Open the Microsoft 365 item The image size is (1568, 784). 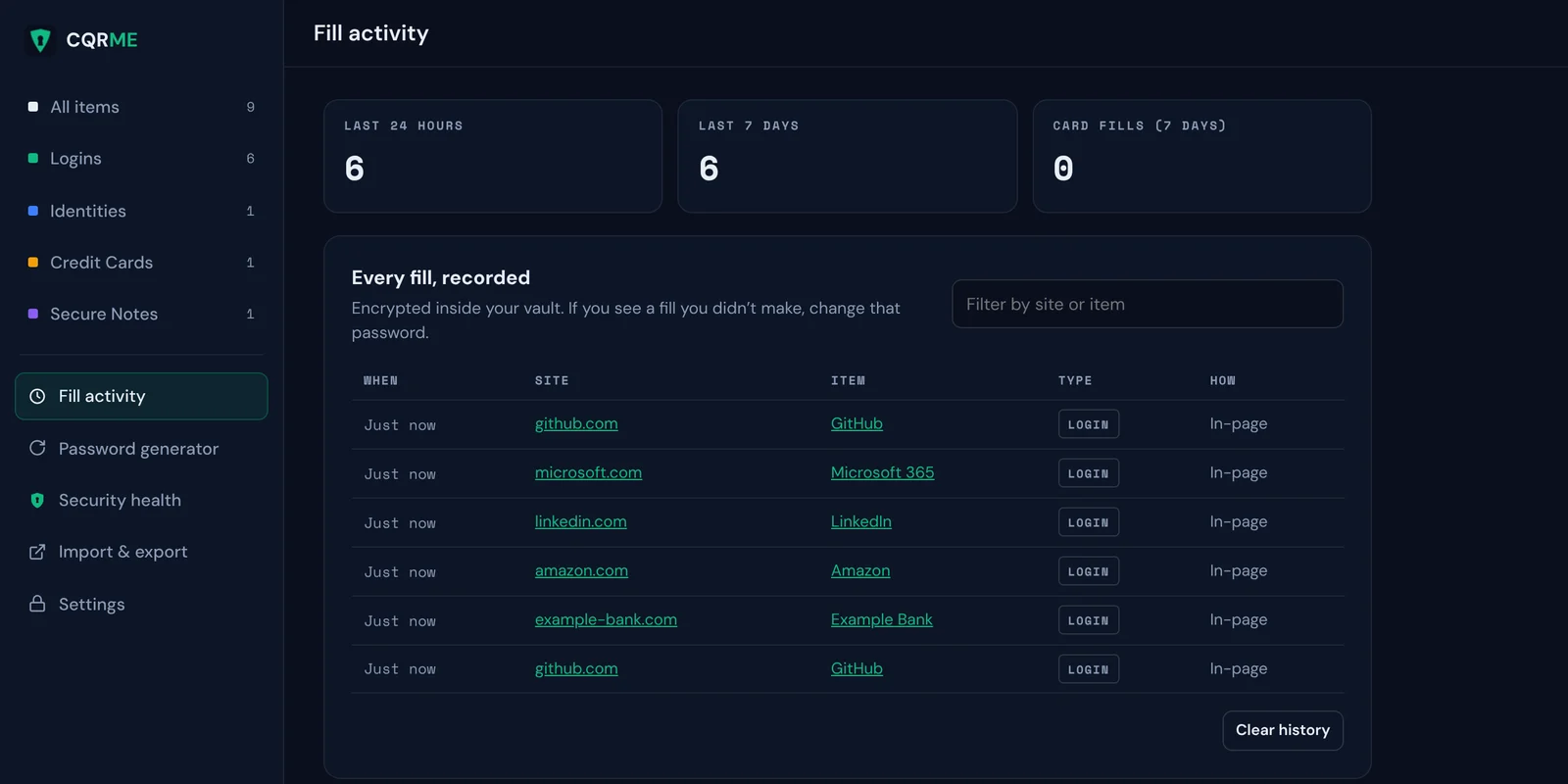tap(882, 472)
